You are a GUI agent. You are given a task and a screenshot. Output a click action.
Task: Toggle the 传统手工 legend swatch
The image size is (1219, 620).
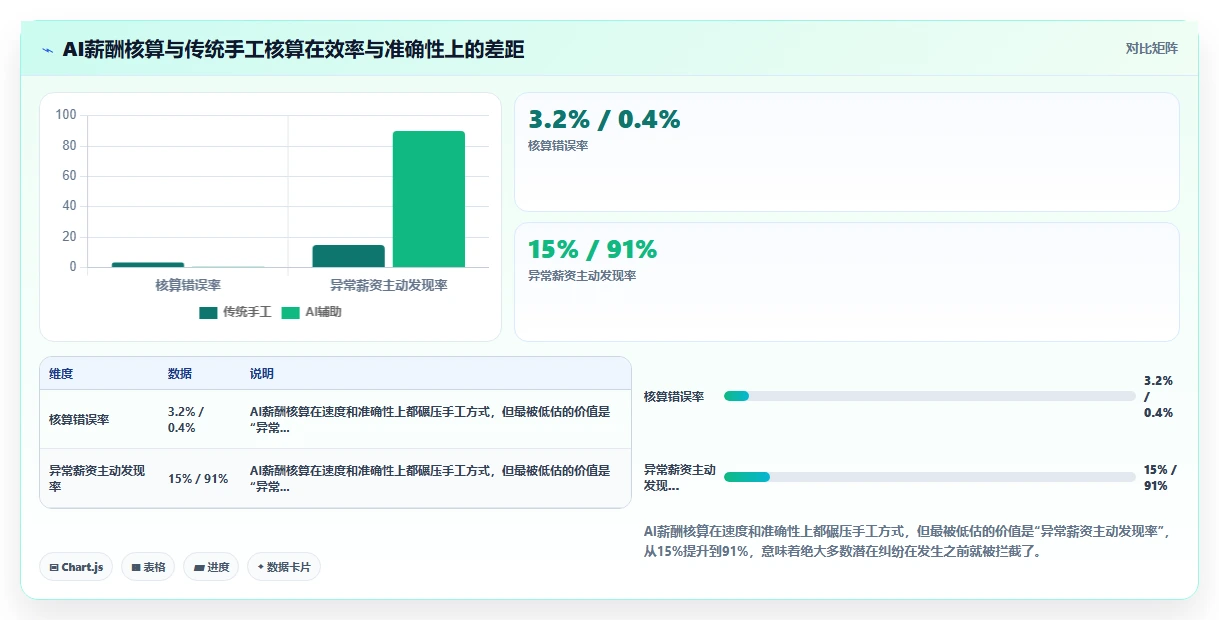point(208,312)
